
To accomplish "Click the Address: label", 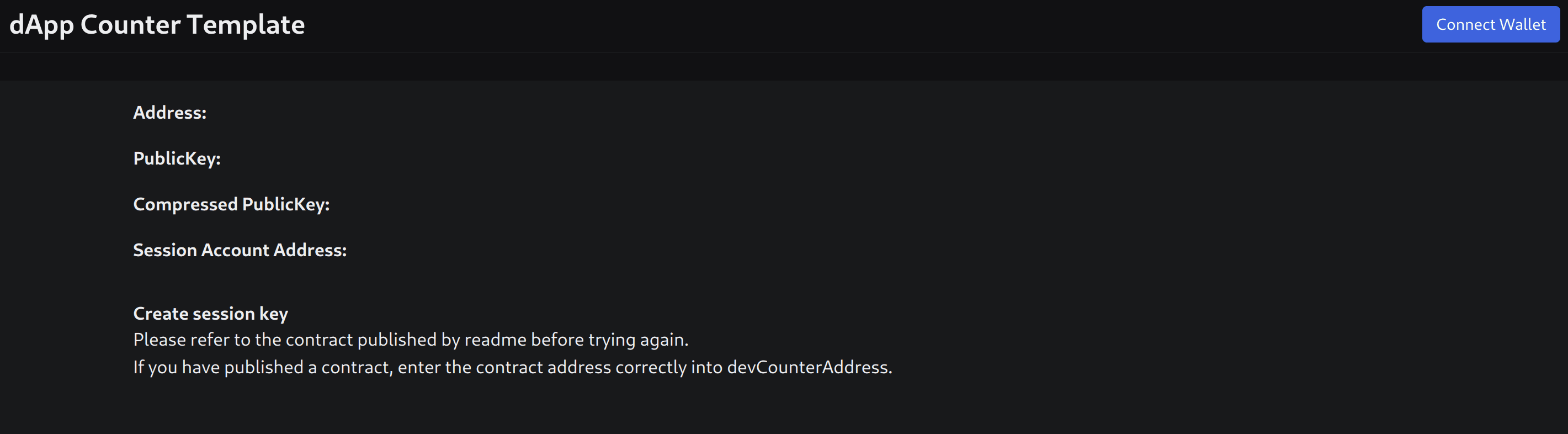I will [x=170, y=113].
